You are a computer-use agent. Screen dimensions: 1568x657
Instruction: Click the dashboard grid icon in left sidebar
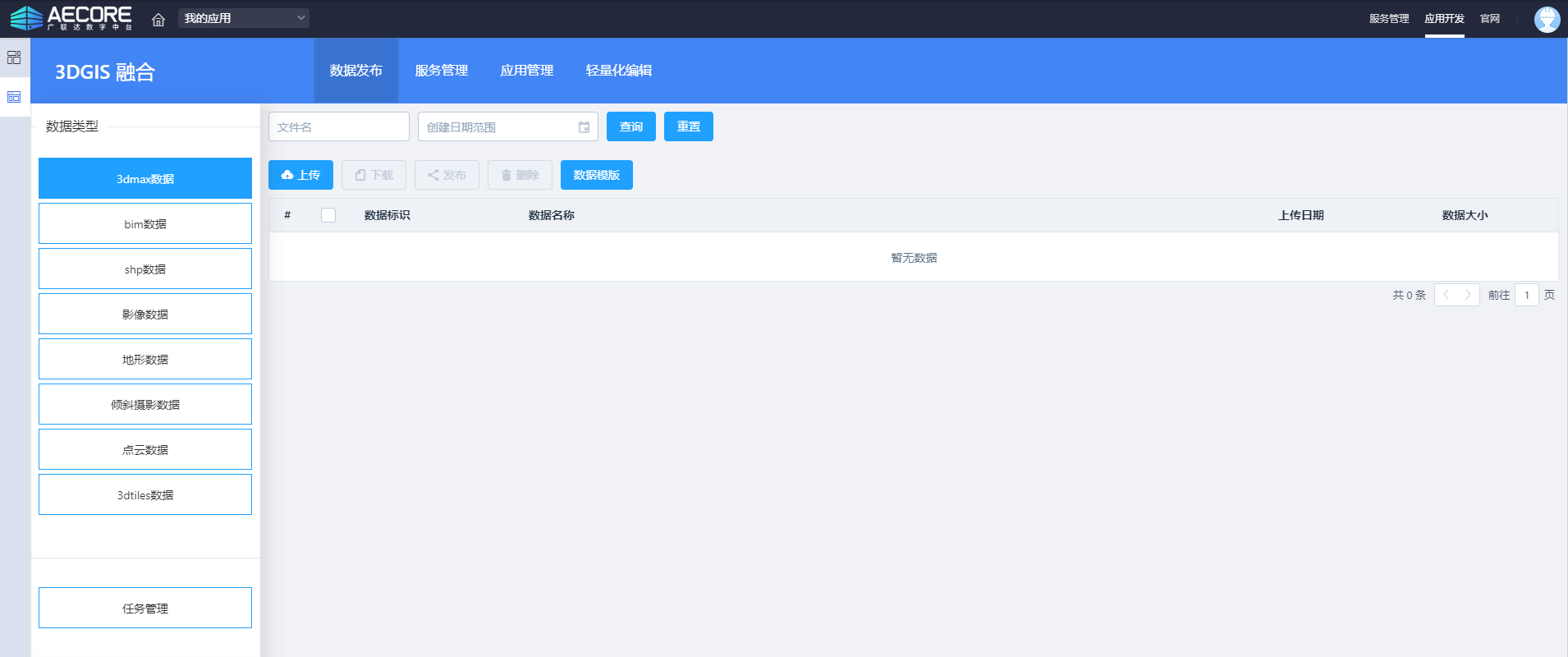pos(14,57)
